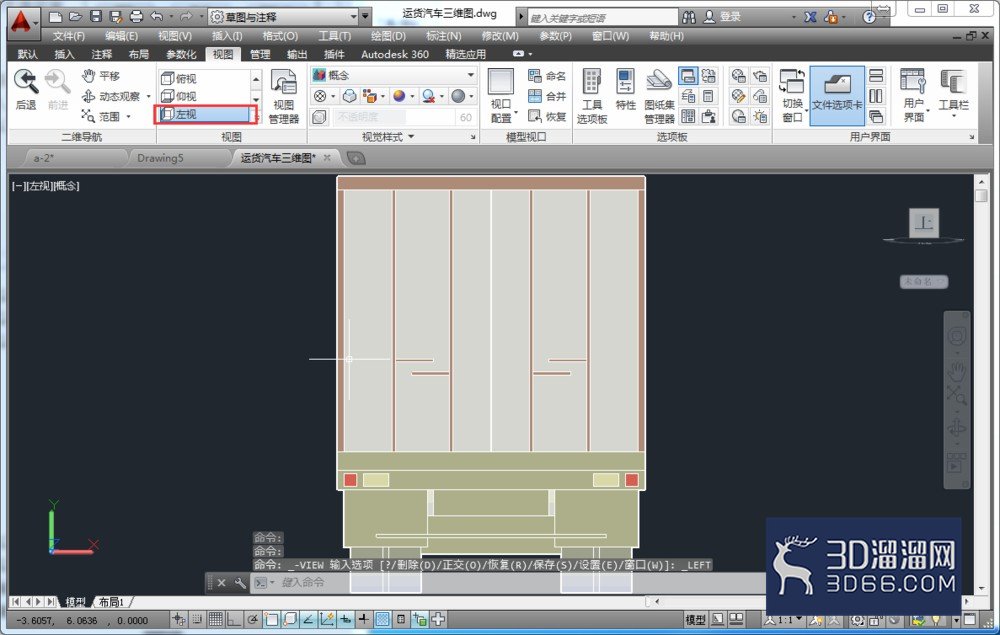The image size is (1000, 635).
Task: Click the 后退 (Back) navigation icon
Action: (x=26, y=89)
